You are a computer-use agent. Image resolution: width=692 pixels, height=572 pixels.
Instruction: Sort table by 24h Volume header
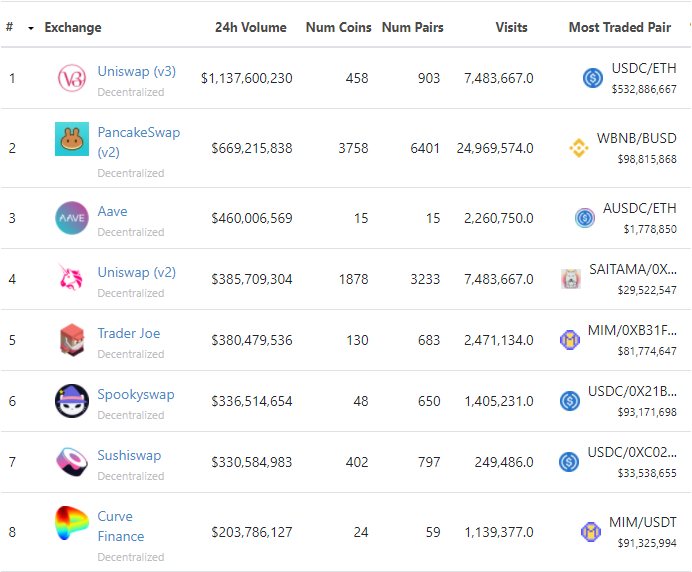(x=251, y=28)
